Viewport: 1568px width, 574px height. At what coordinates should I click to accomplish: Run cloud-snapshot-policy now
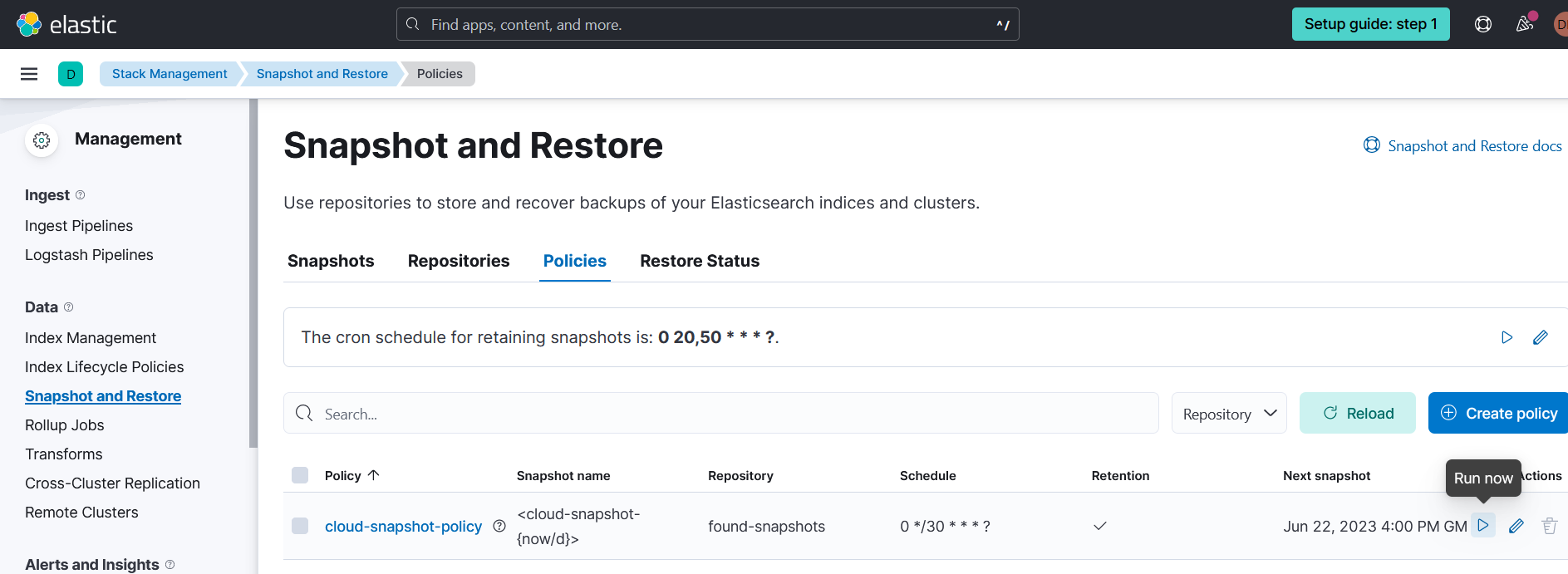(1482, 526)
